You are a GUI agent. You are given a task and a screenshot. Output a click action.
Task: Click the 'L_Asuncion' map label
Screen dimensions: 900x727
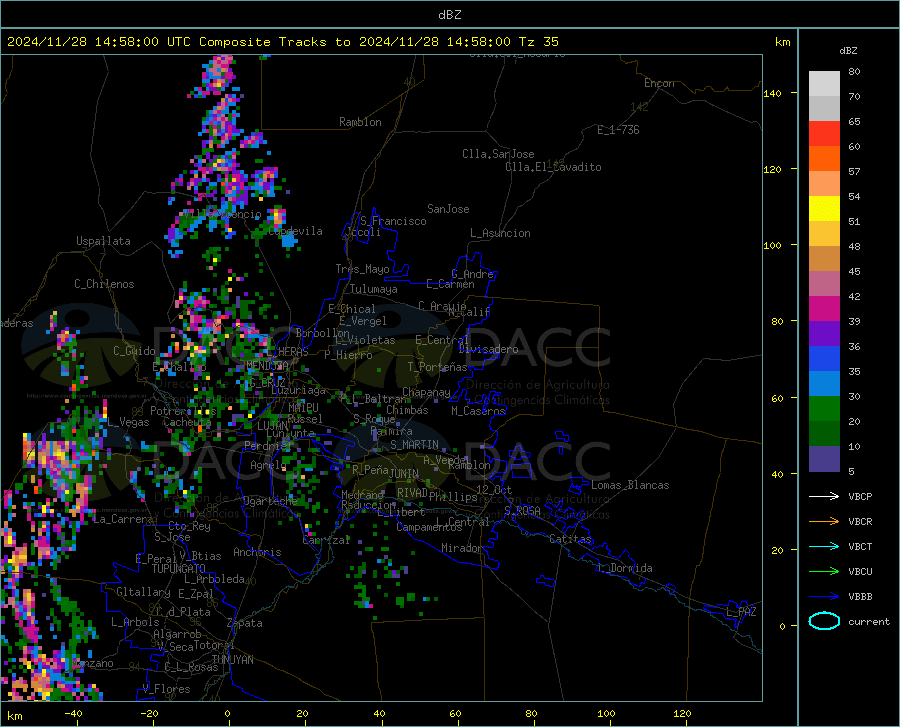500,233
